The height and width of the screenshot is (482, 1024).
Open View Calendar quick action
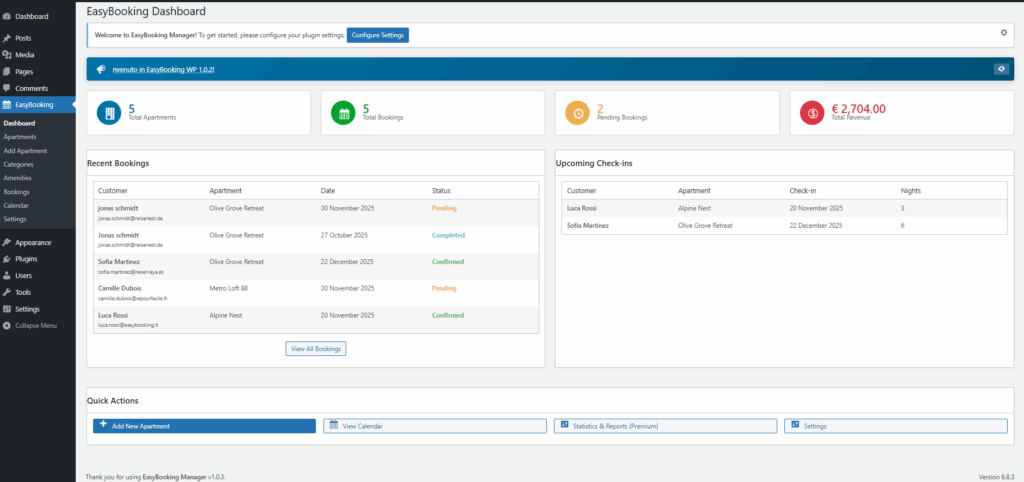tap(435, 426)
